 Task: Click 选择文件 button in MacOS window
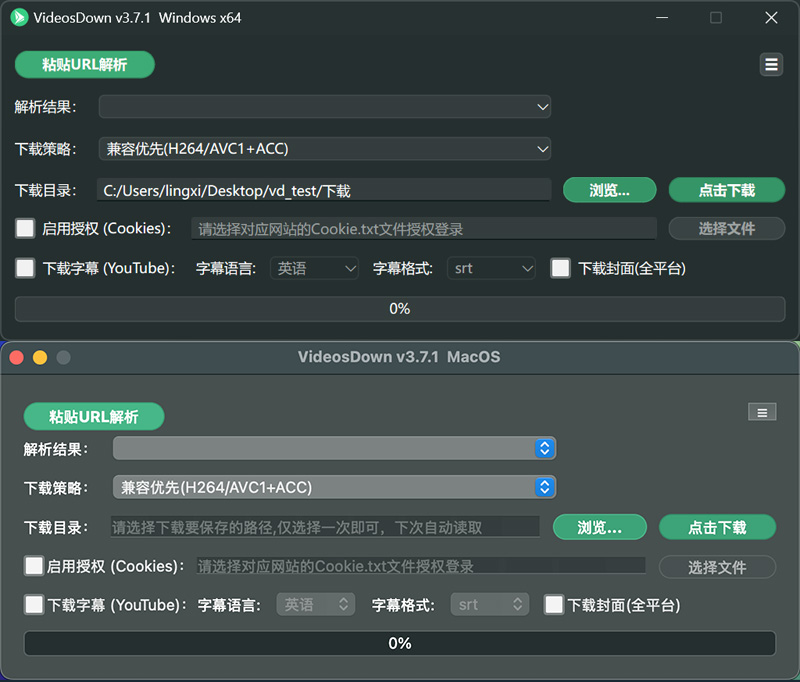(x=717, y=567)
